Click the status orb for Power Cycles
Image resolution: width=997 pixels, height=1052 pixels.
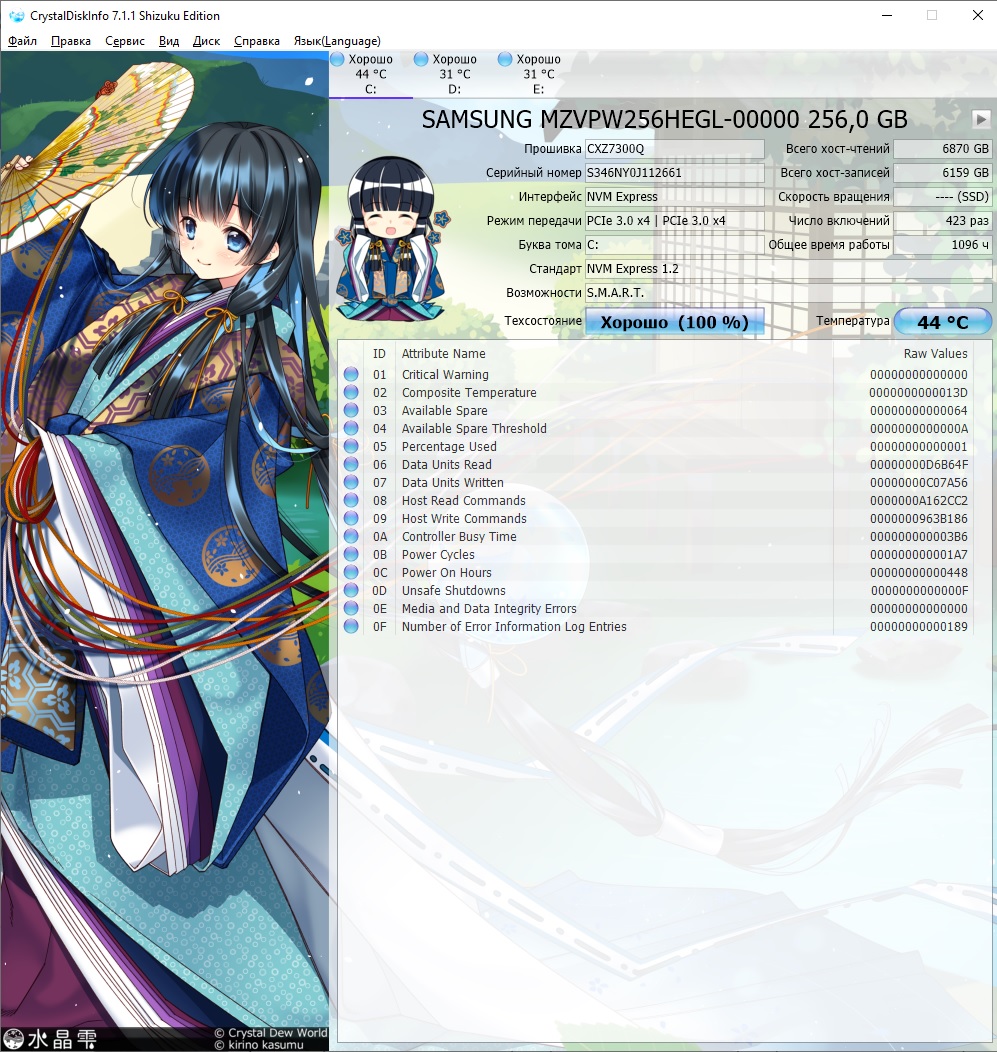click(x=351, y=554)
